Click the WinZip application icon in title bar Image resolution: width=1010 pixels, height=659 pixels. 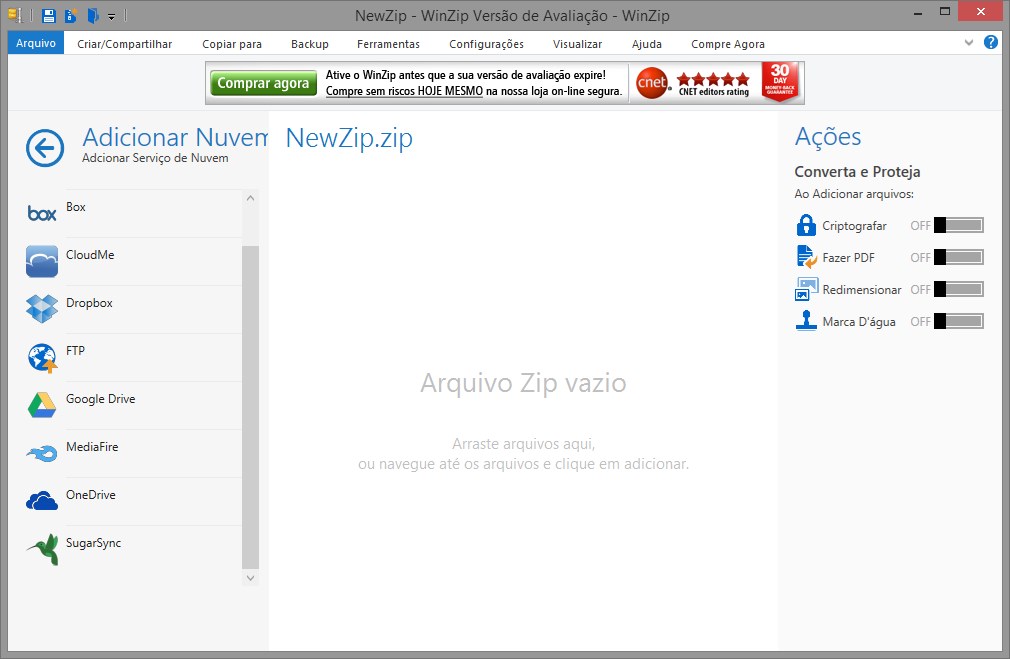point(15,15)
